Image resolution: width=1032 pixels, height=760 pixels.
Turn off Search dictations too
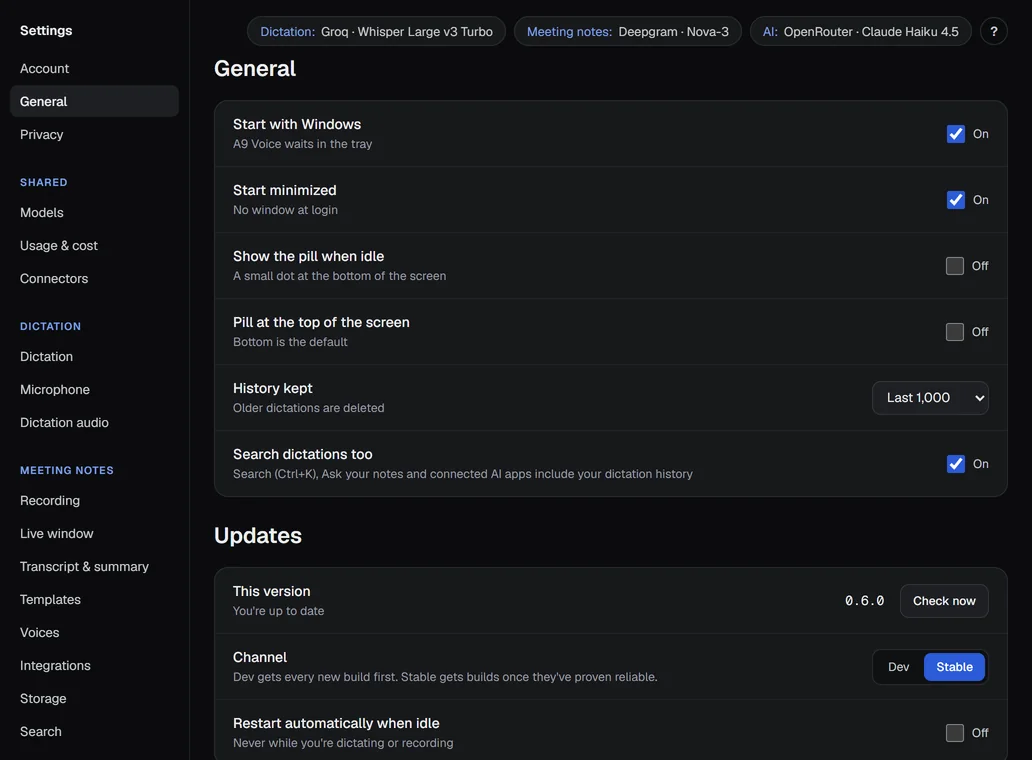tap(955, 464)
